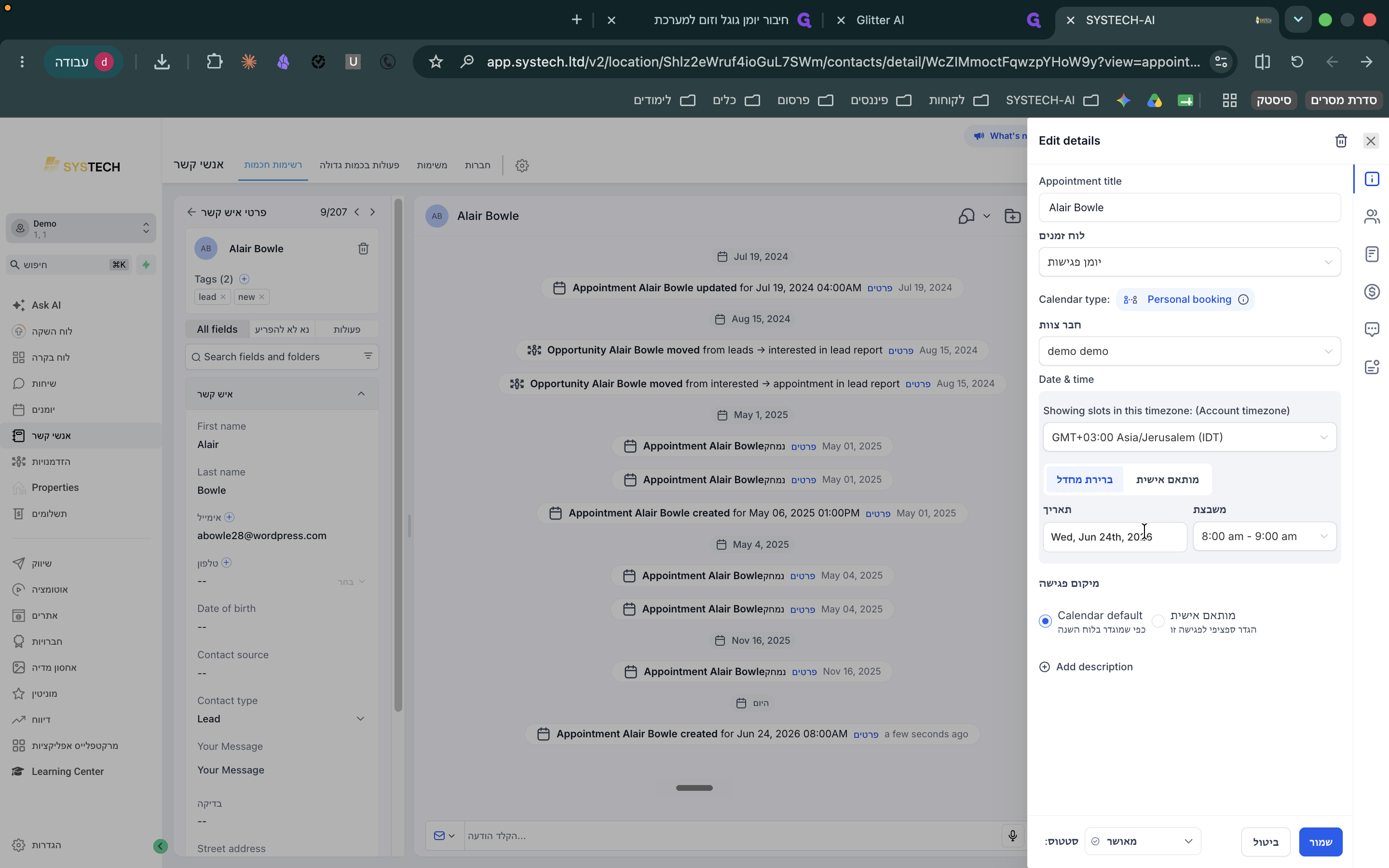Open the time slot dropdown 8:00 am - 9:00 am
1389x868 pixels.
click(1265, 536)
